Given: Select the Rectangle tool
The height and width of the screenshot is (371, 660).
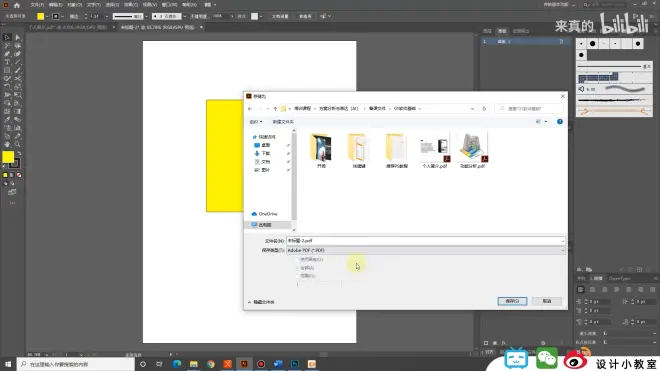Looking at the screenshot, I should pyautogui.click(x=7, y=70).
